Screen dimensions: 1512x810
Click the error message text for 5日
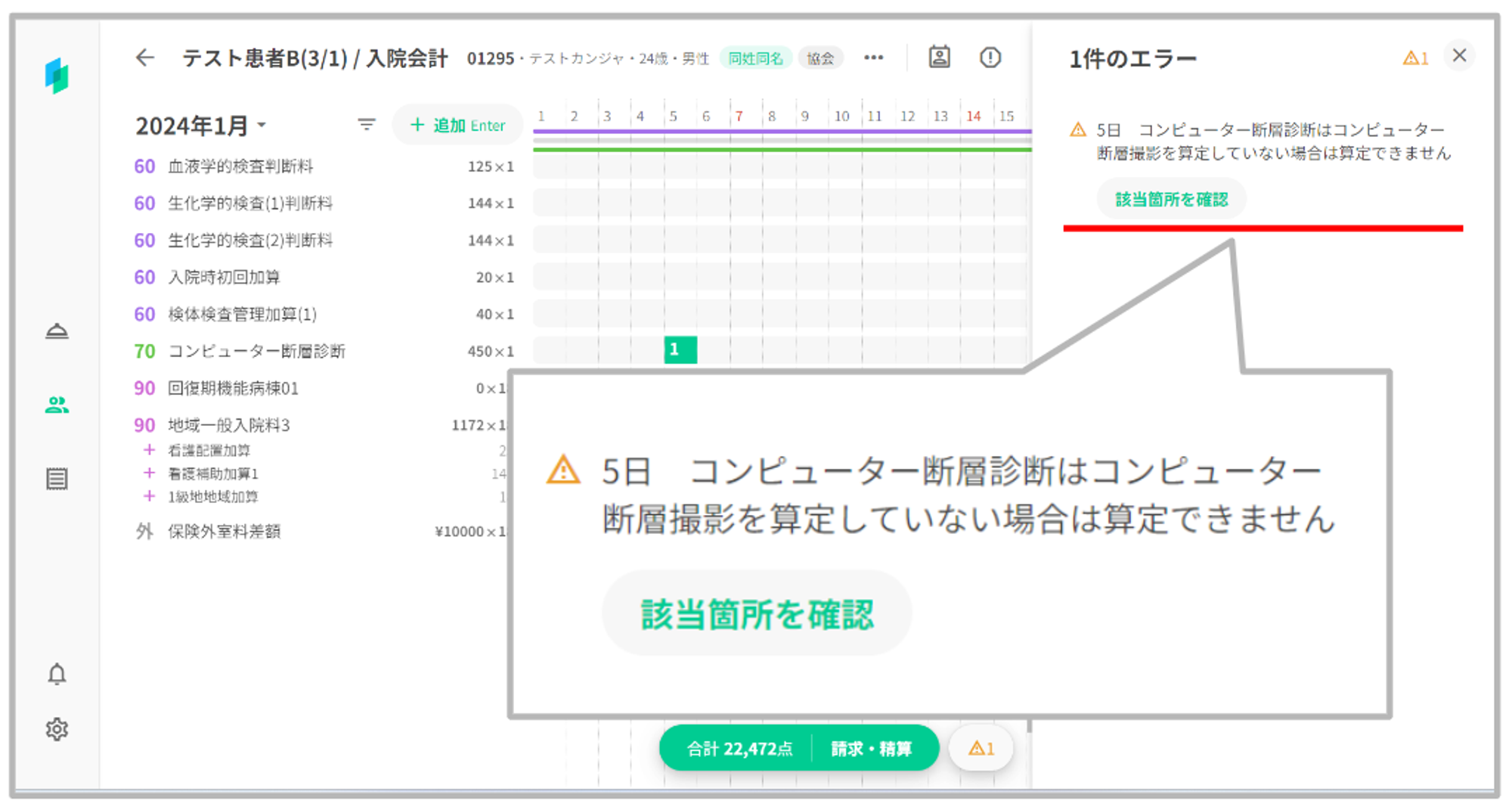pyautogui.click(x=1273, y=141)
